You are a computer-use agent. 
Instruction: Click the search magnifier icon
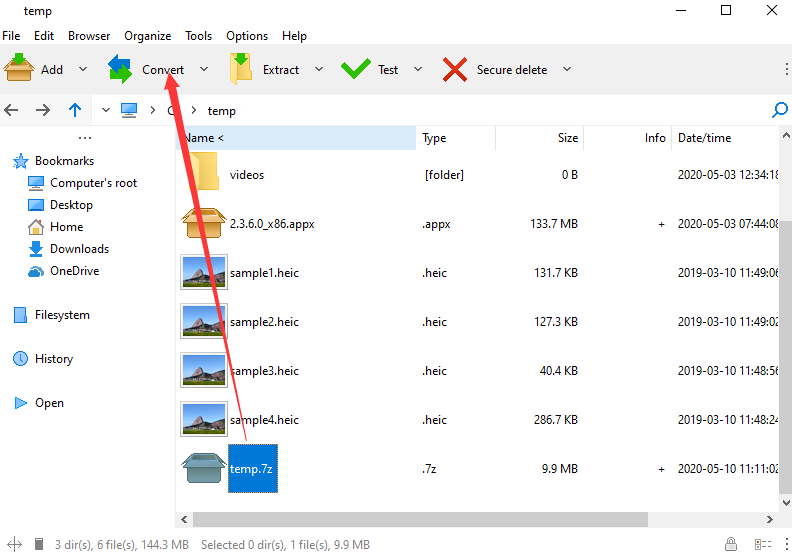780,110
